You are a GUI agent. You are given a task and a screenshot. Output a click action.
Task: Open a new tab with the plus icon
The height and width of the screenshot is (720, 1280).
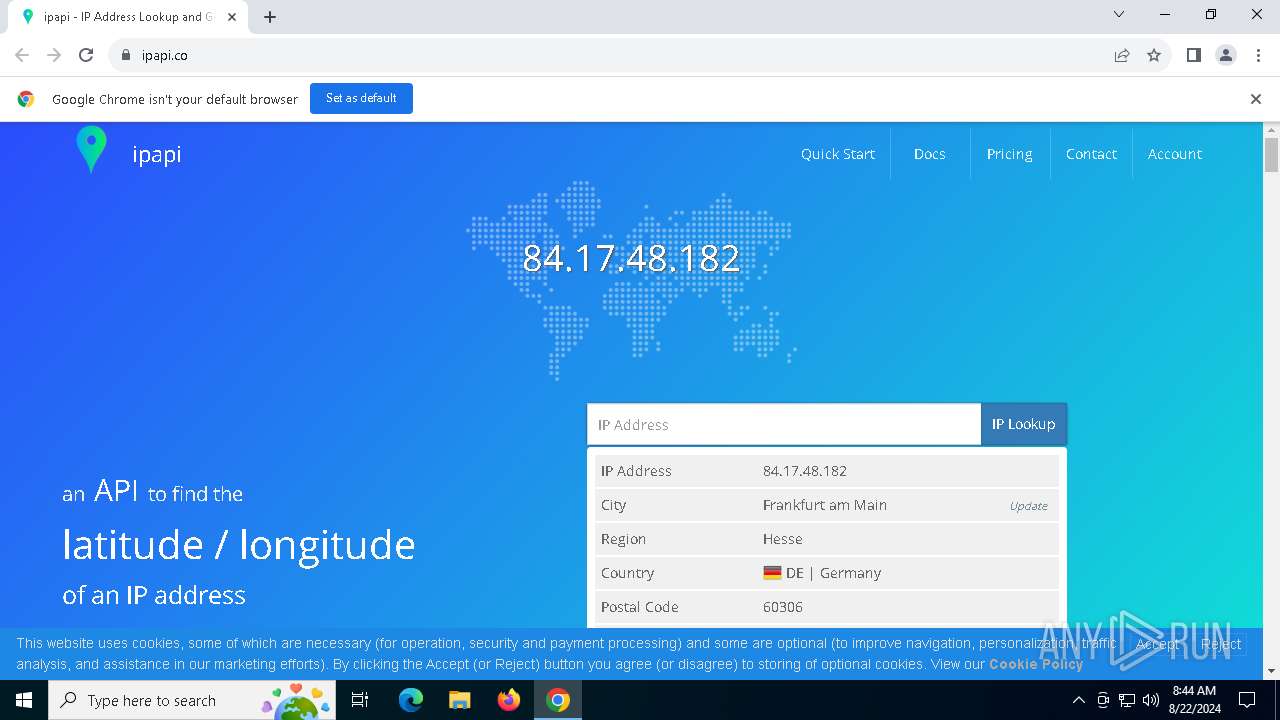[x=270, y=17]
